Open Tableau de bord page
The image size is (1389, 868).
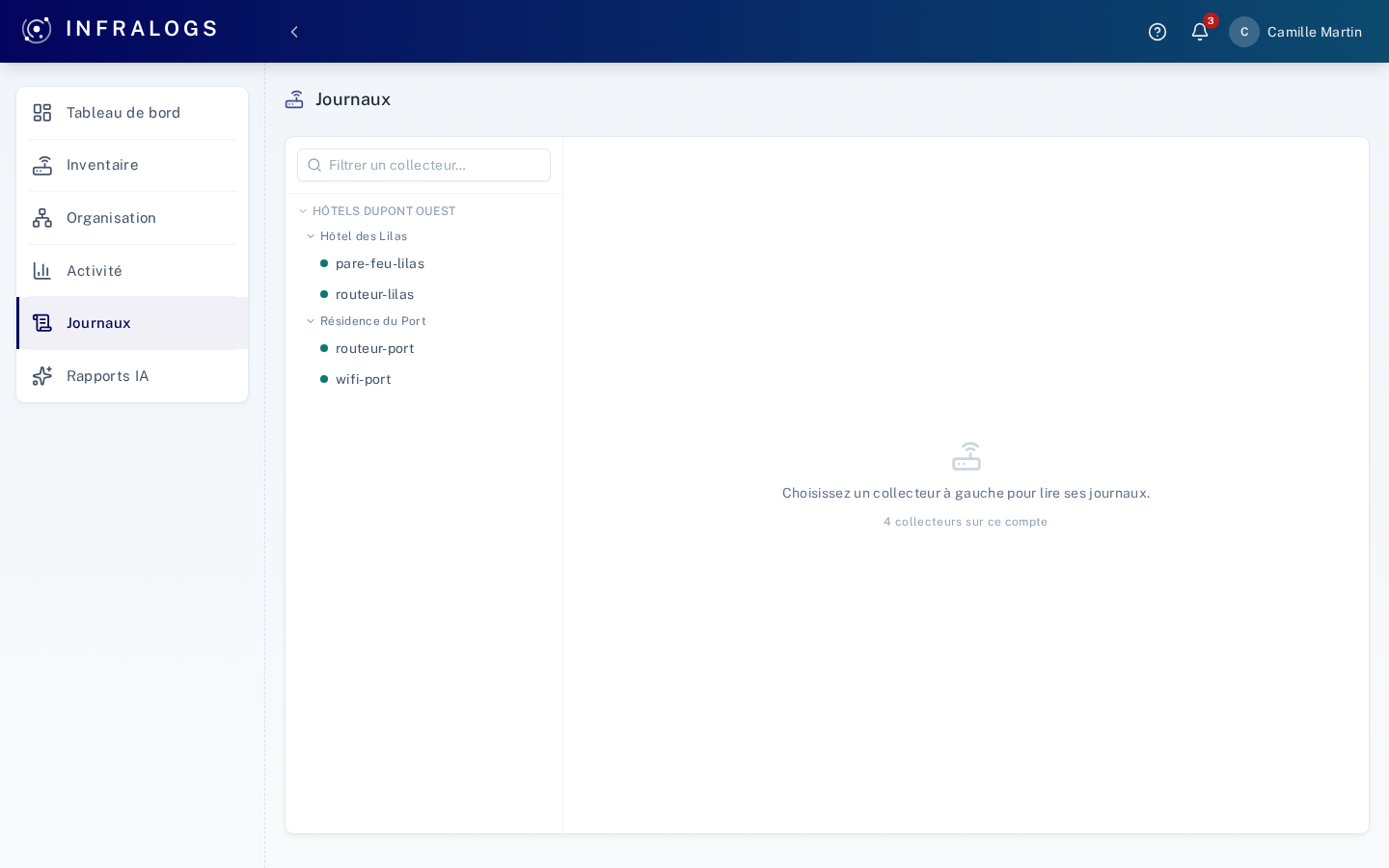point(132,113)
